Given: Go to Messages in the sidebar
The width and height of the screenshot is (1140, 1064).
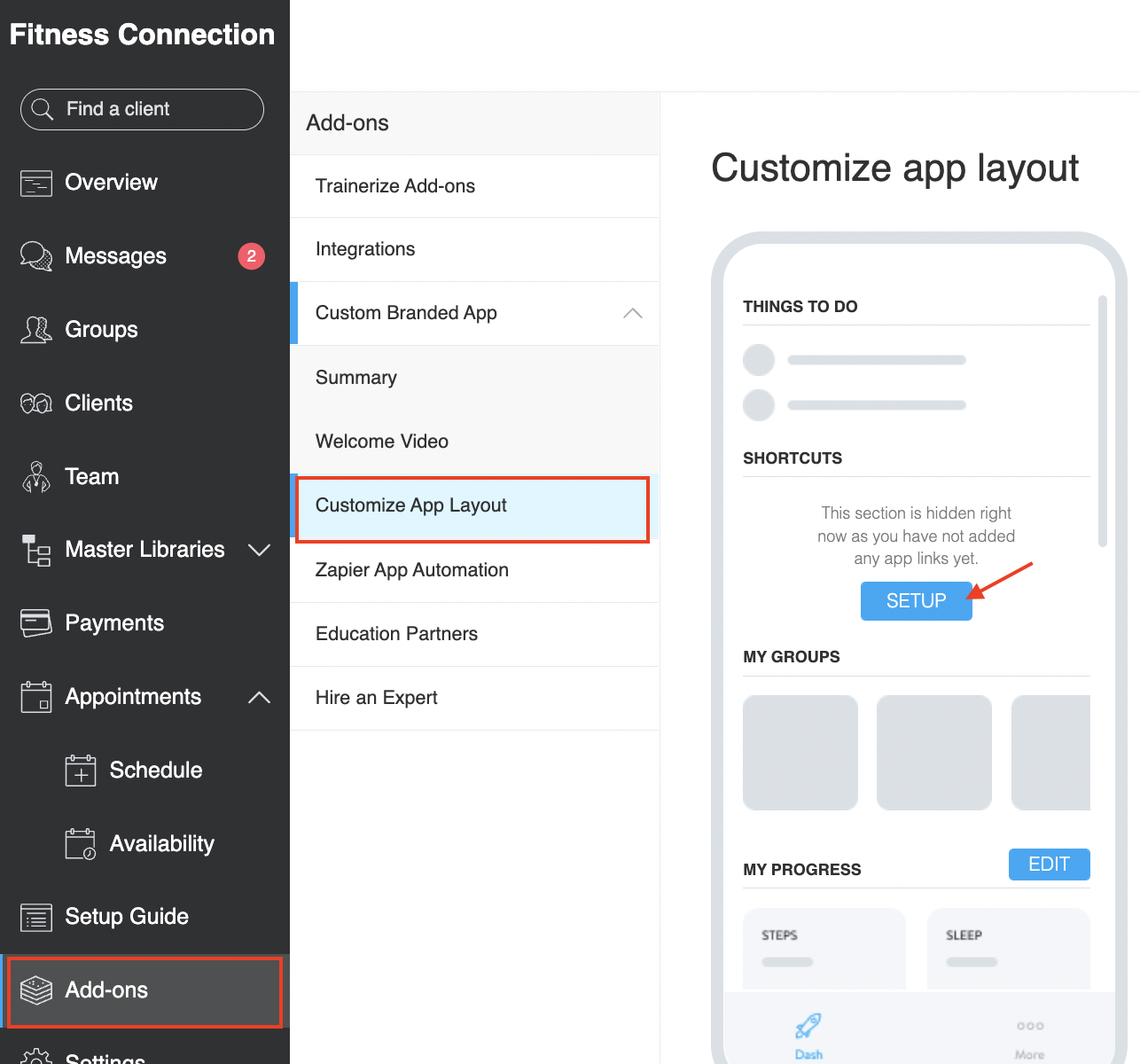Looking at the screenshot, I should click(116, 256).
